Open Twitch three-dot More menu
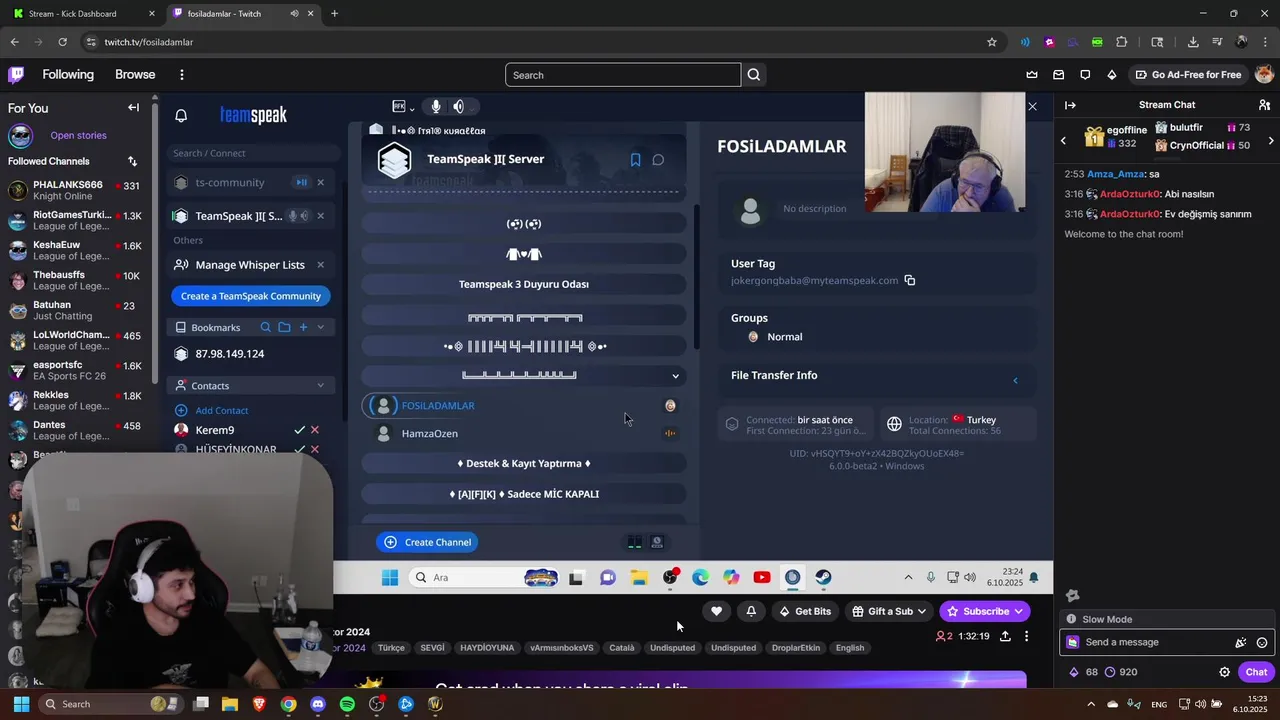 click(181, 75)
